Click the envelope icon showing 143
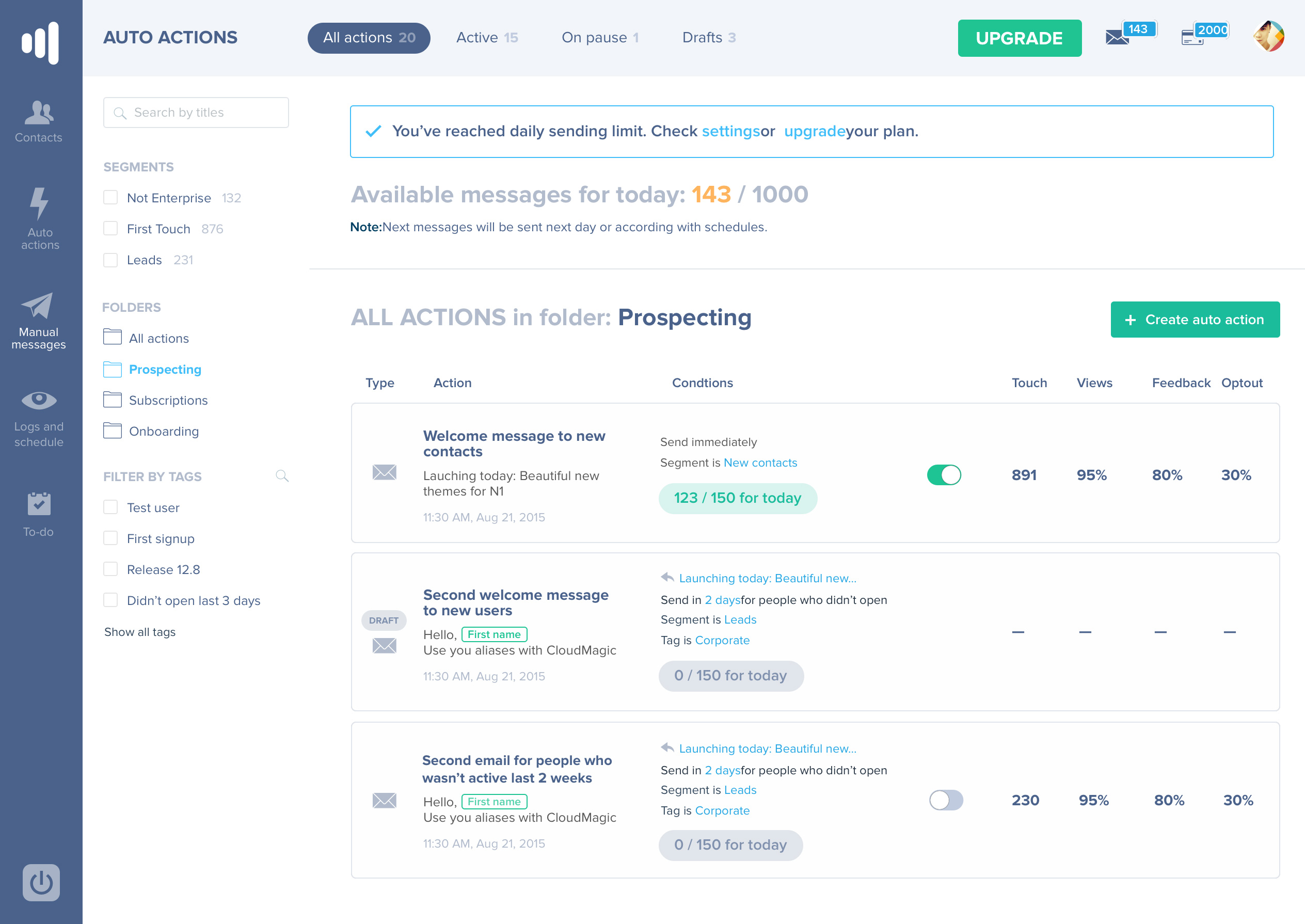The height and width of the screenshot is (924, 1305). point(1117,38)
